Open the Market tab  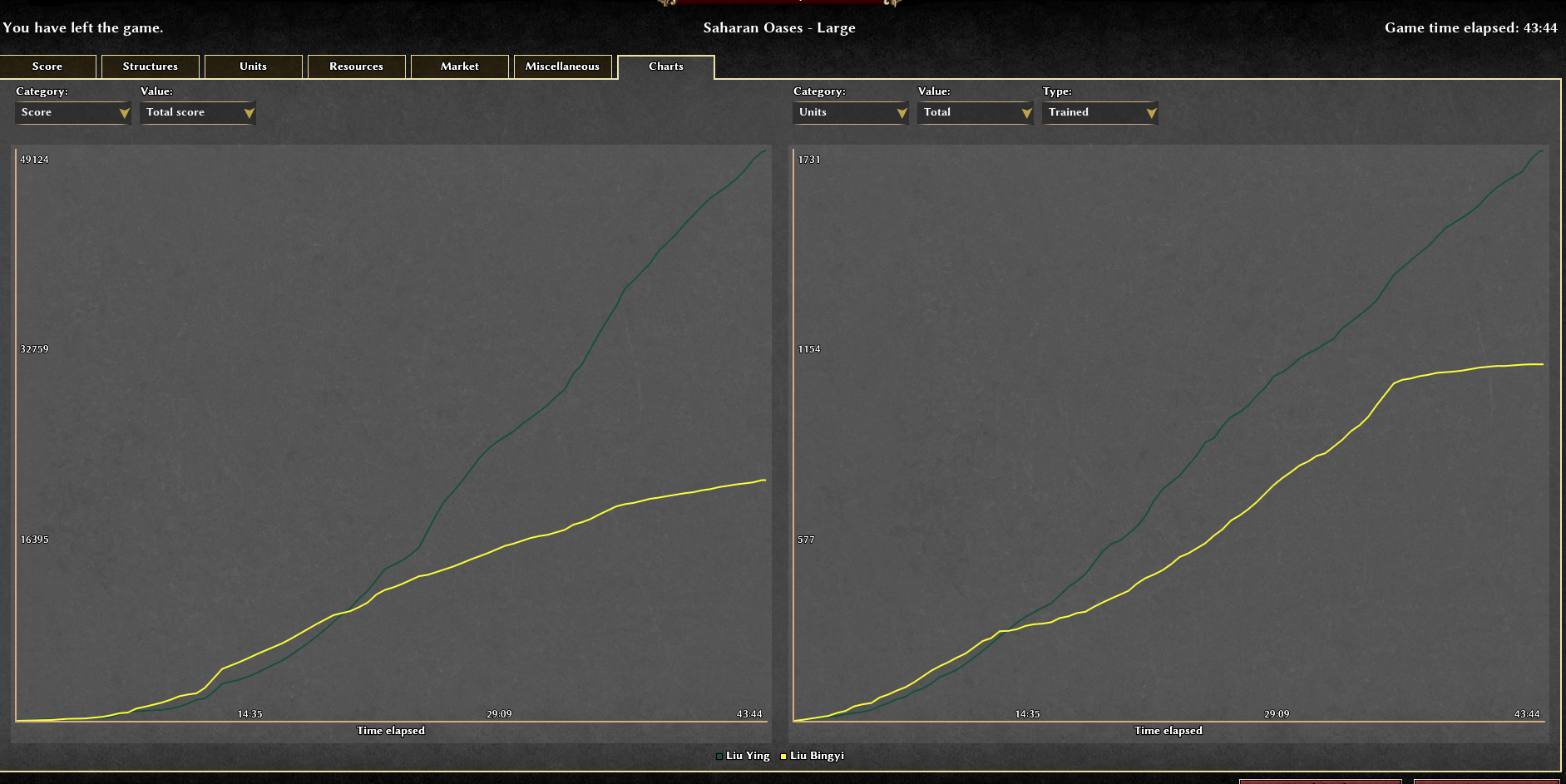click(x=459, y=67)
